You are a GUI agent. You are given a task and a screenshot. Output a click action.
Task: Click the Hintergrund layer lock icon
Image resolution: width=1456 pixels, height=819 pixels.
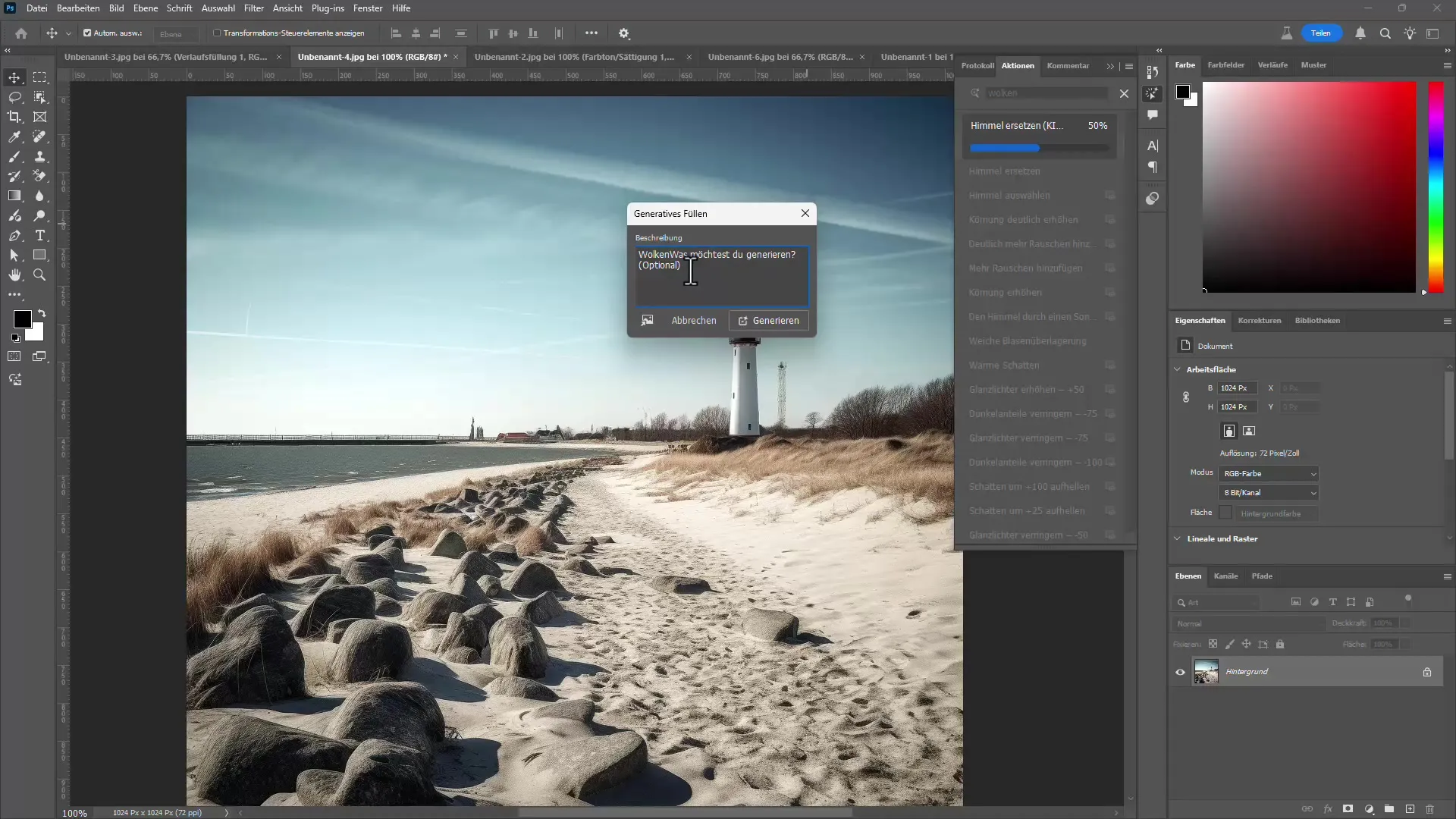pyautogui.click(x=1427, y=672)
